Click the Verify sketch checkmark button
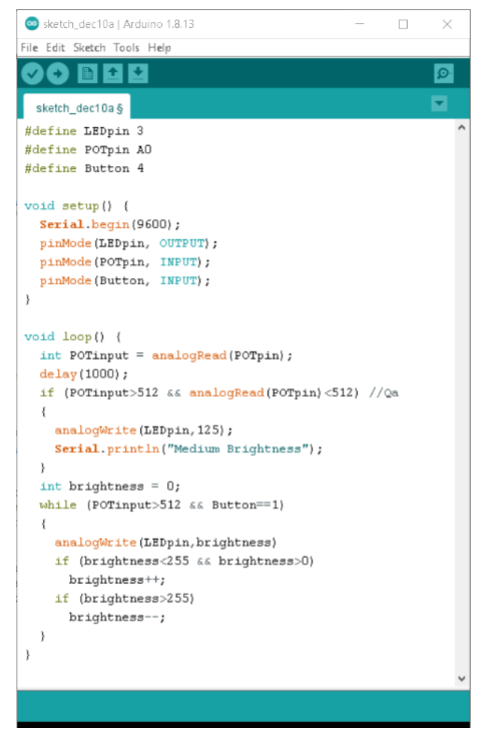494x743 pixels. coord(32,74)
